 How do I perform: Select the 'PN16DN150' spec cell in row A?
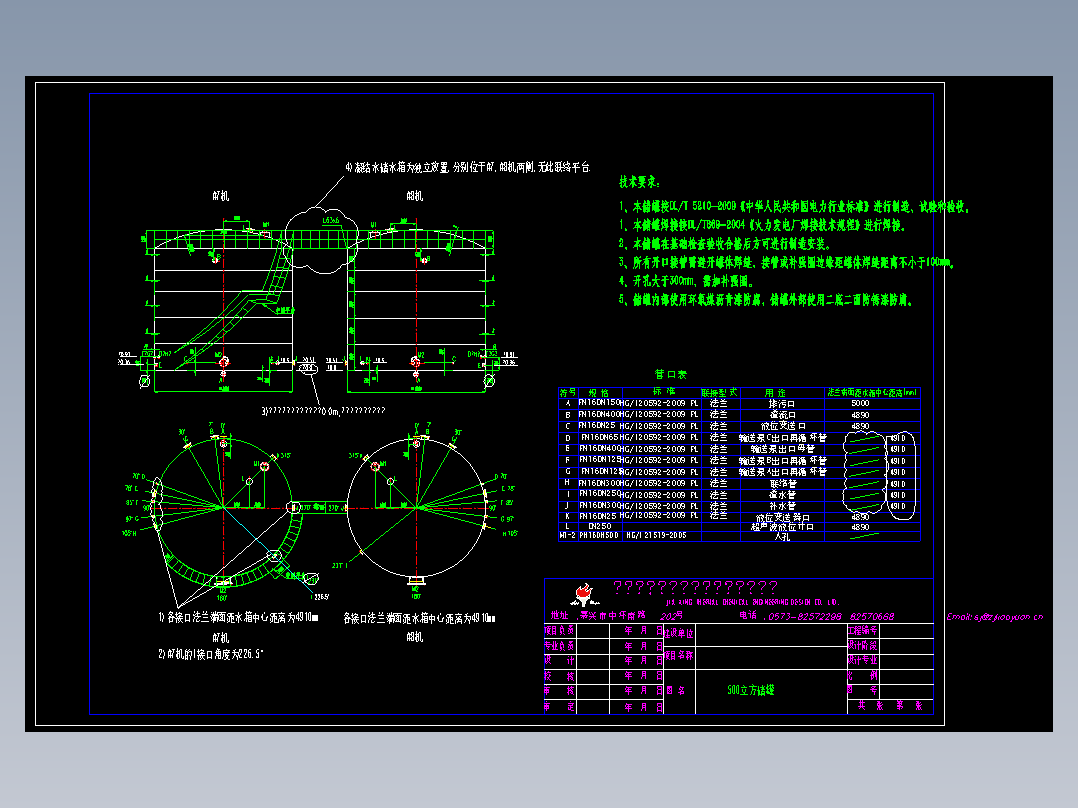598,403
